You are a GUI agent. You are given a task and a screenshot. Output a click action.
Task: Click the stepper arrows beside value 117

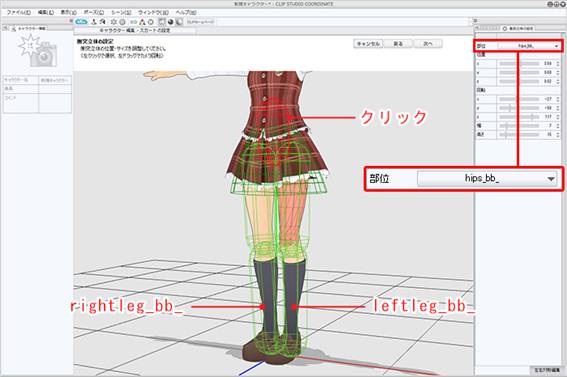click(x=557, y=117)
